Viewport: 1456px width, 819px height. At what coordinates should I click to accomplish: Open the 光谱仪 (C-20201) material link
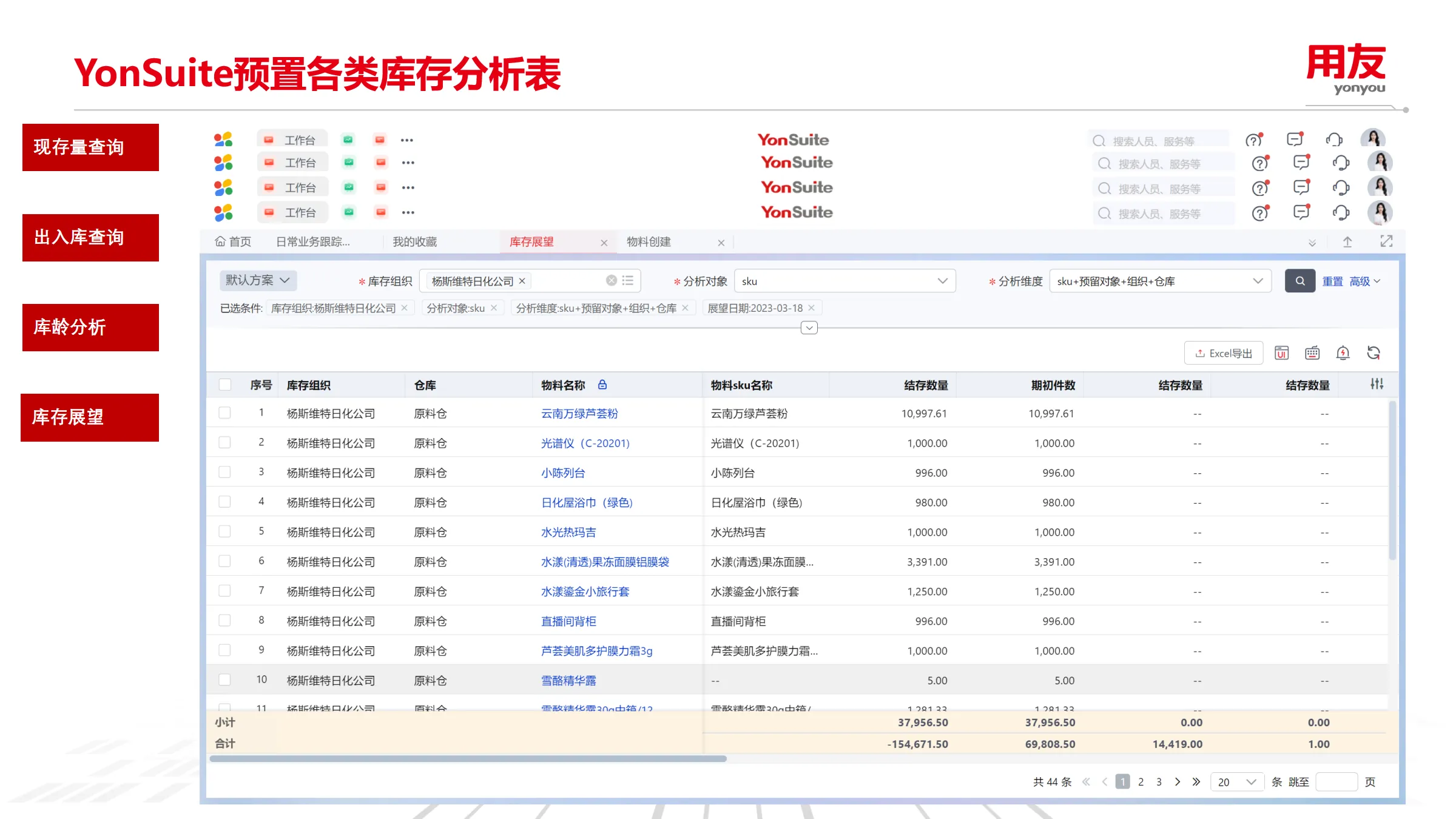pyautogui.click(x=585, y=443)
